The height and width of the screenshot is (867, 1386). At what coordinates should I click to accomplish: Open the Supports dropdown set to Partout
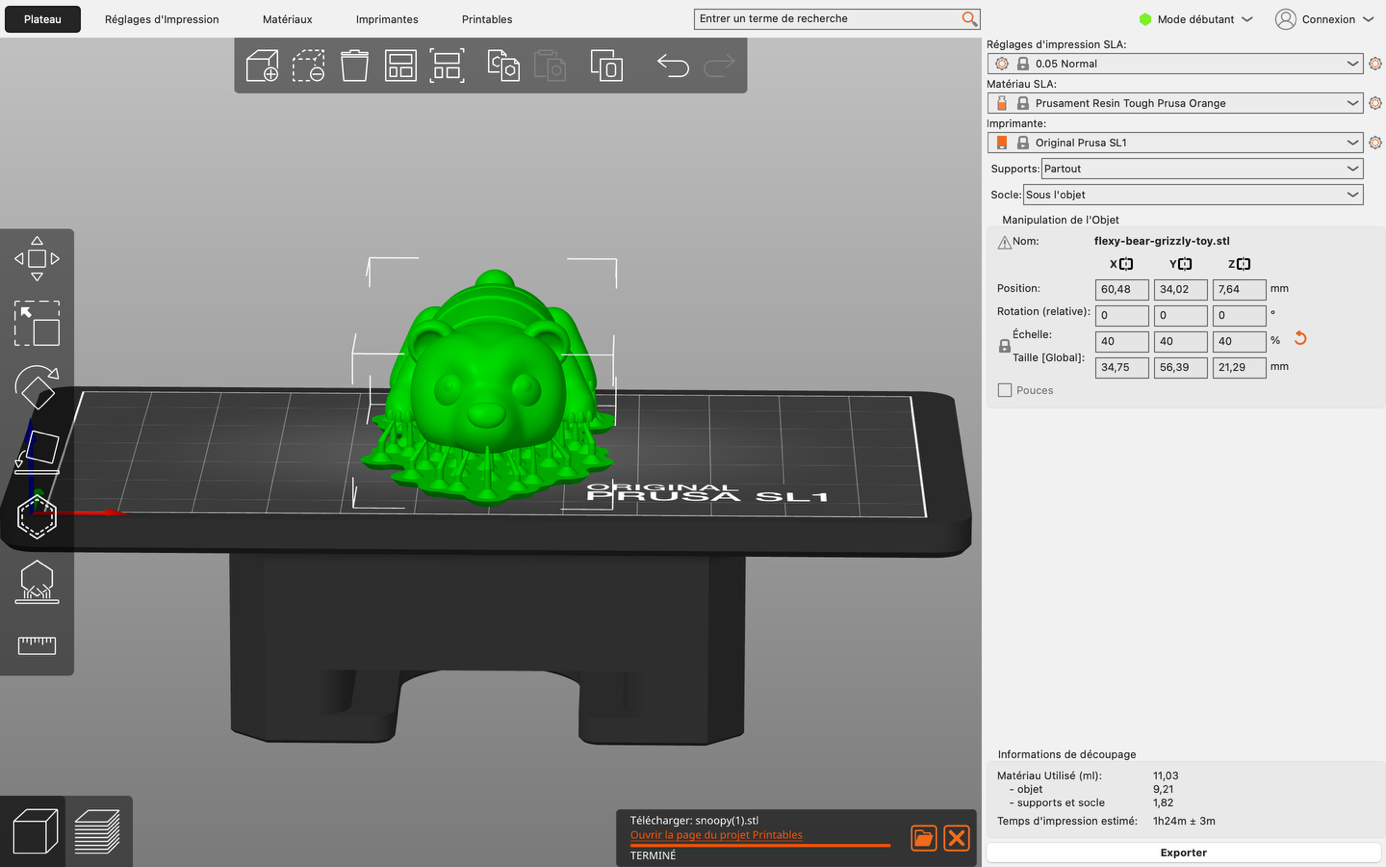click(x=1201, y=169)
